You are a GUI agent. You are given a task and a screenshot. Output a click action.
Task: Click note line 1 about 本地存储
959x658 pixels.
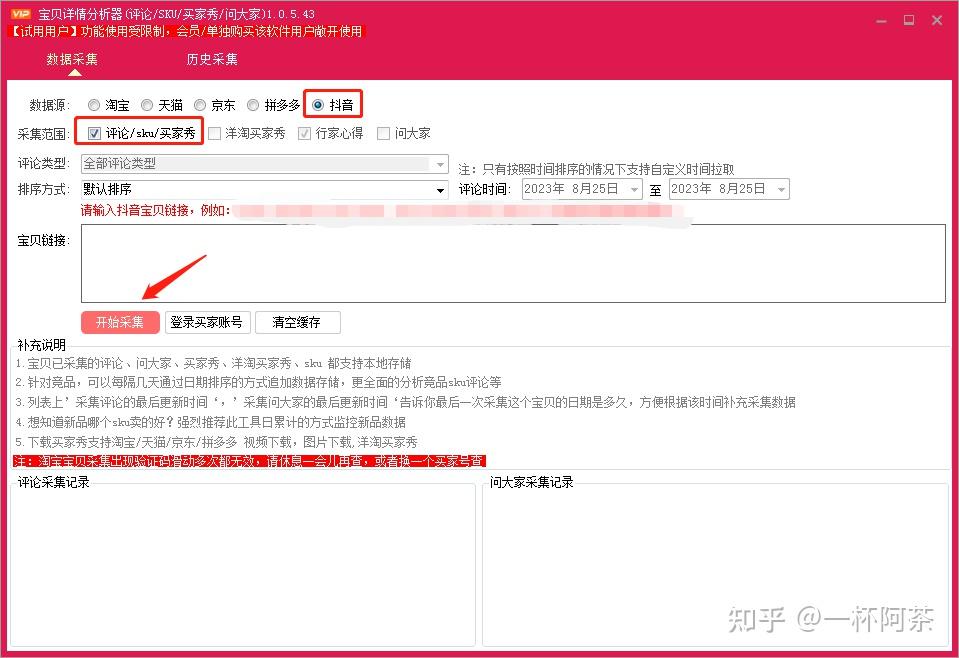(213, 363)
